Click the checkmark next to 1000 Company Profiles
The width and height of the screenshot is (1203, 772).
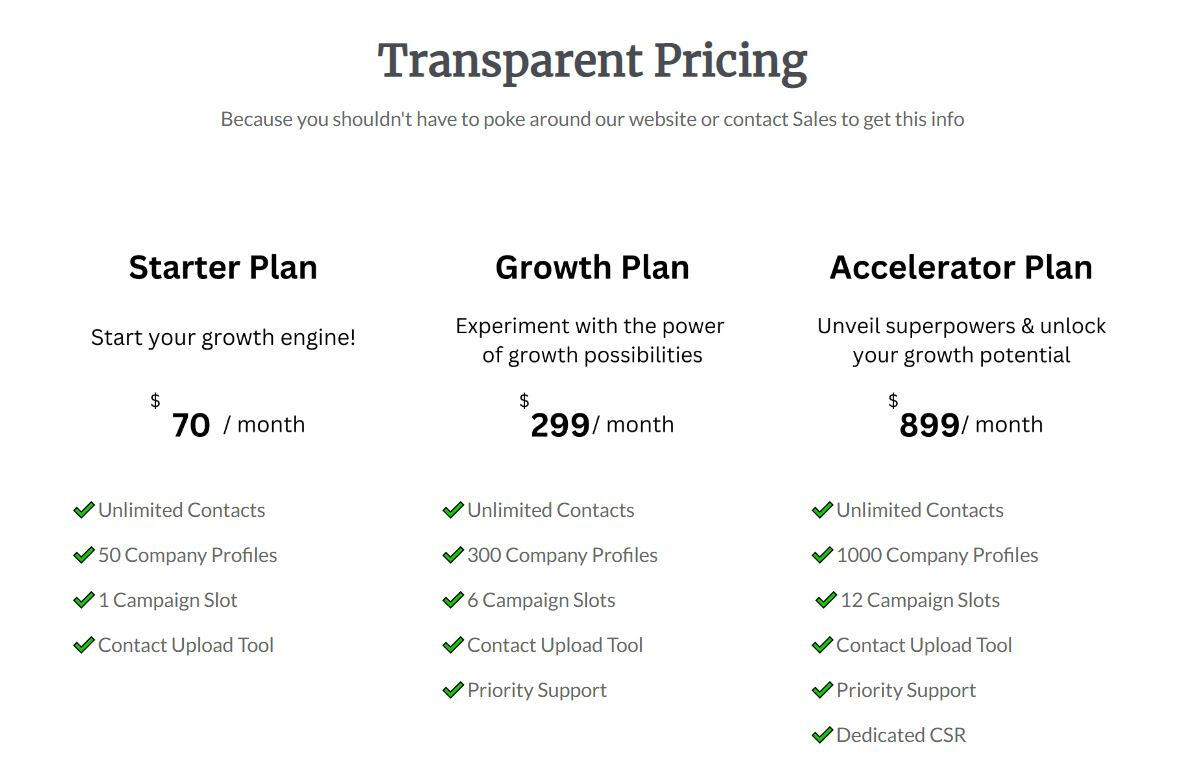point(822,555)
